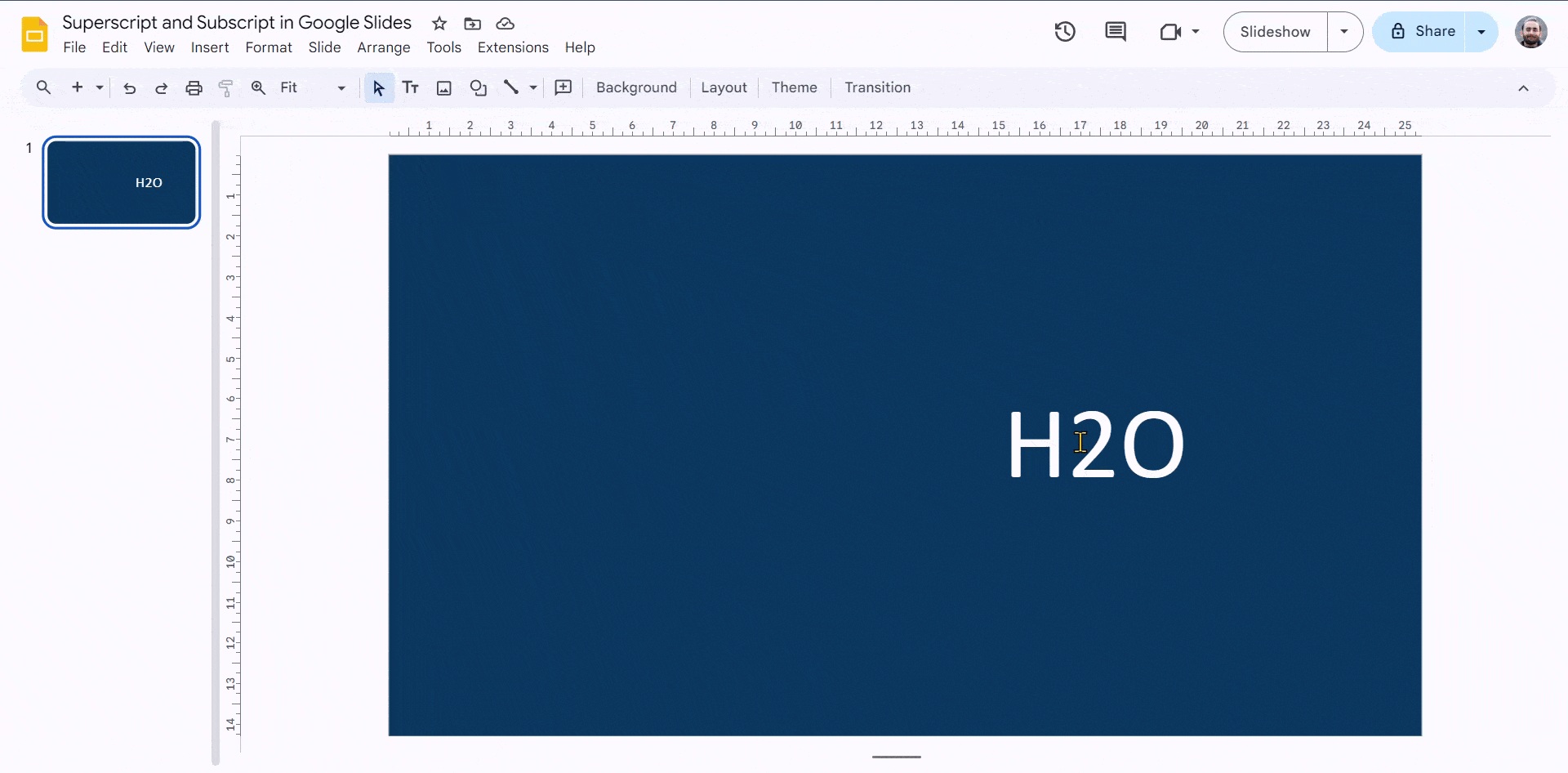Undo the last action
The height and width of the screenshot is (773, 1568).
pyautogui.click(x=128, y=87)
